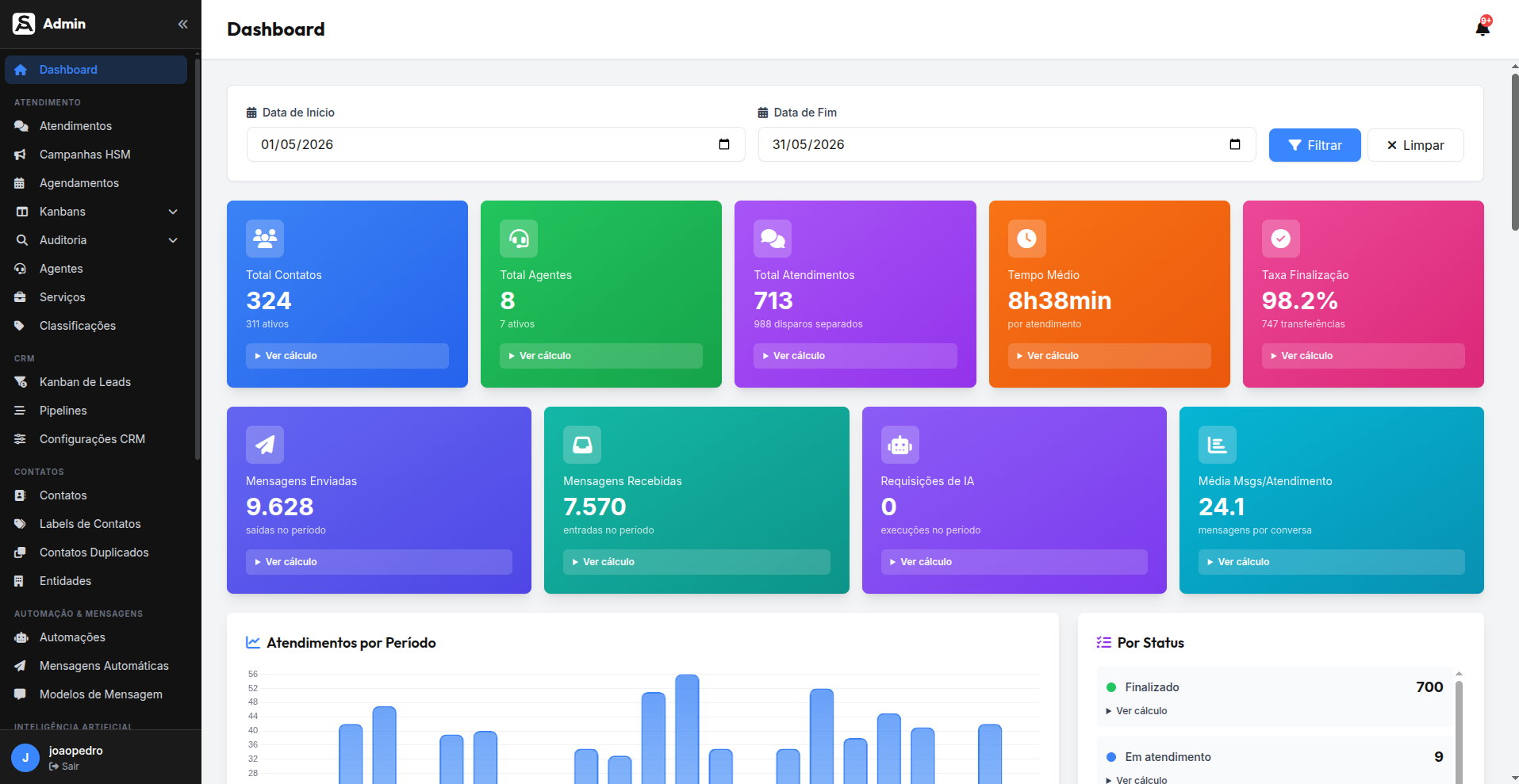This screenshot has height=784, width=1519.
Task: Click the Média Msgs/Atendimento chart icon
Action: click(1218, 445)
